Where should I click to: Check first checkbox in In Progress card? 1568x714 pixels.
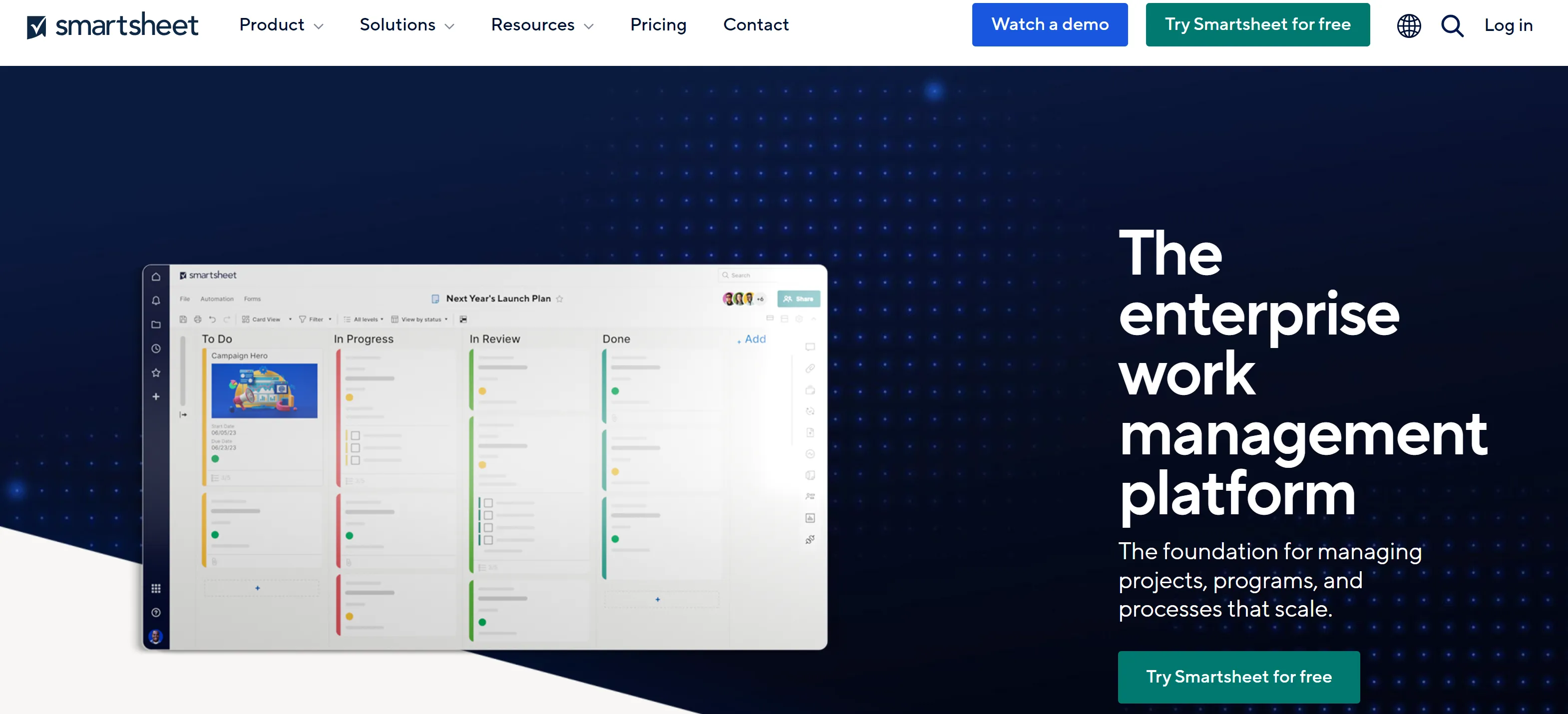tap(356, 436)
